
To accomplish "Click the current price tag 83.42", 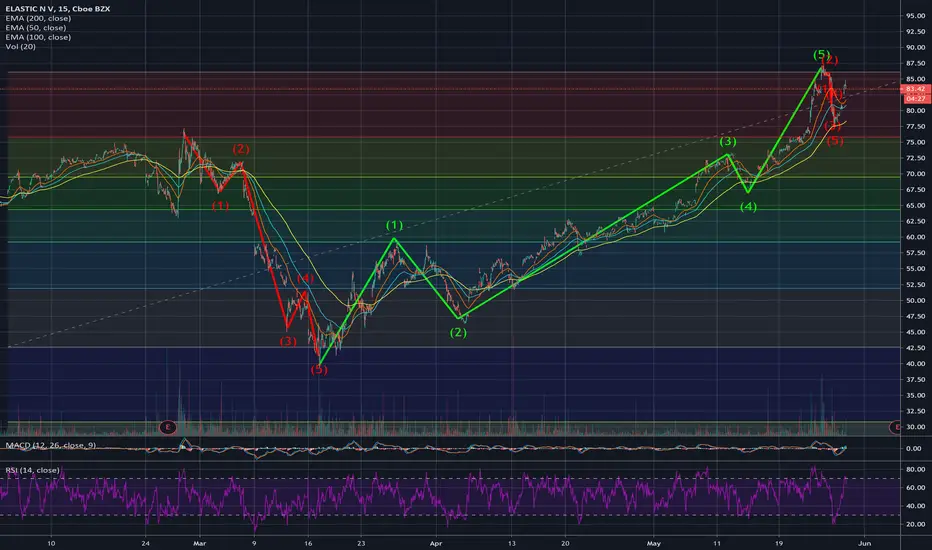I will tap(915, 89).
